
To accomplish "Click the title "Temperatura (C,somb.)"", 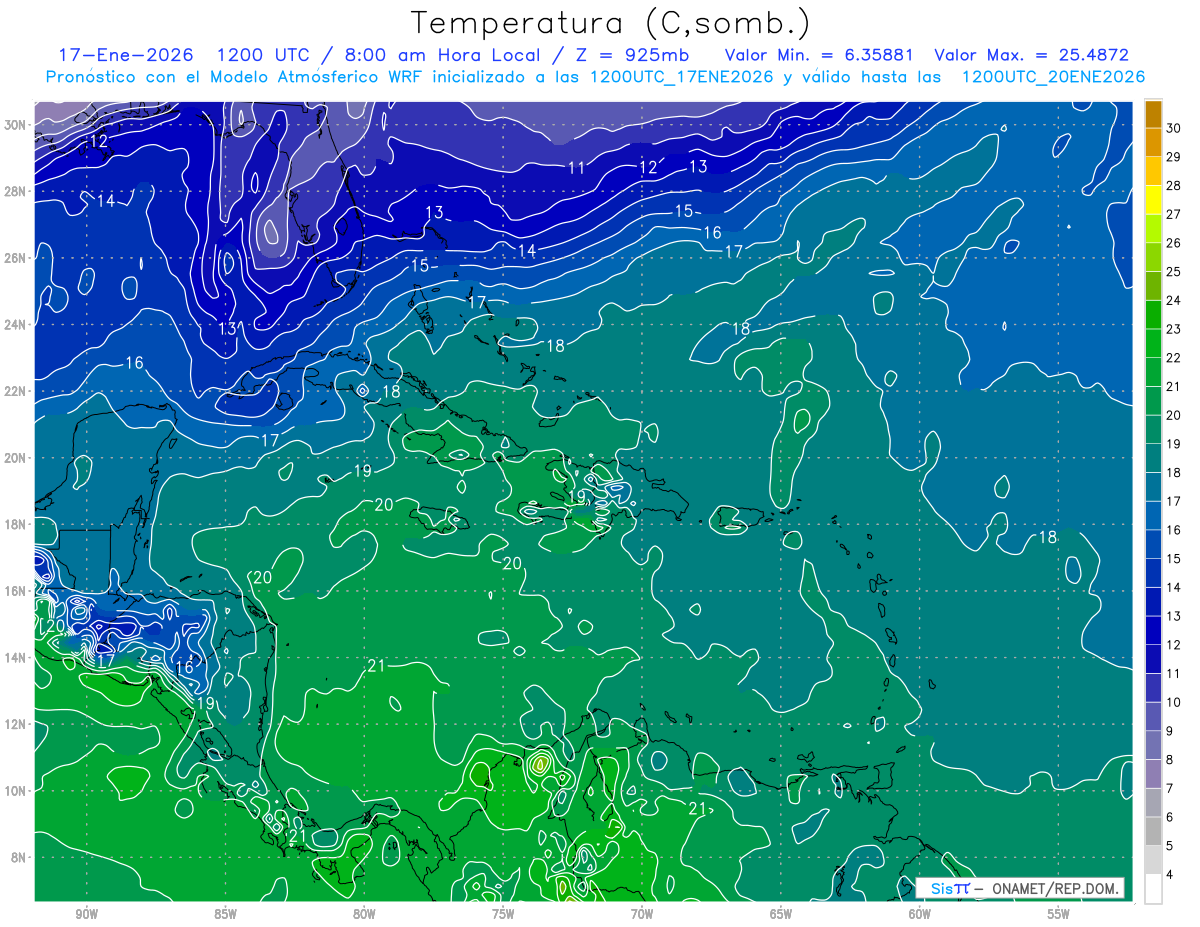I will (611, 24).
